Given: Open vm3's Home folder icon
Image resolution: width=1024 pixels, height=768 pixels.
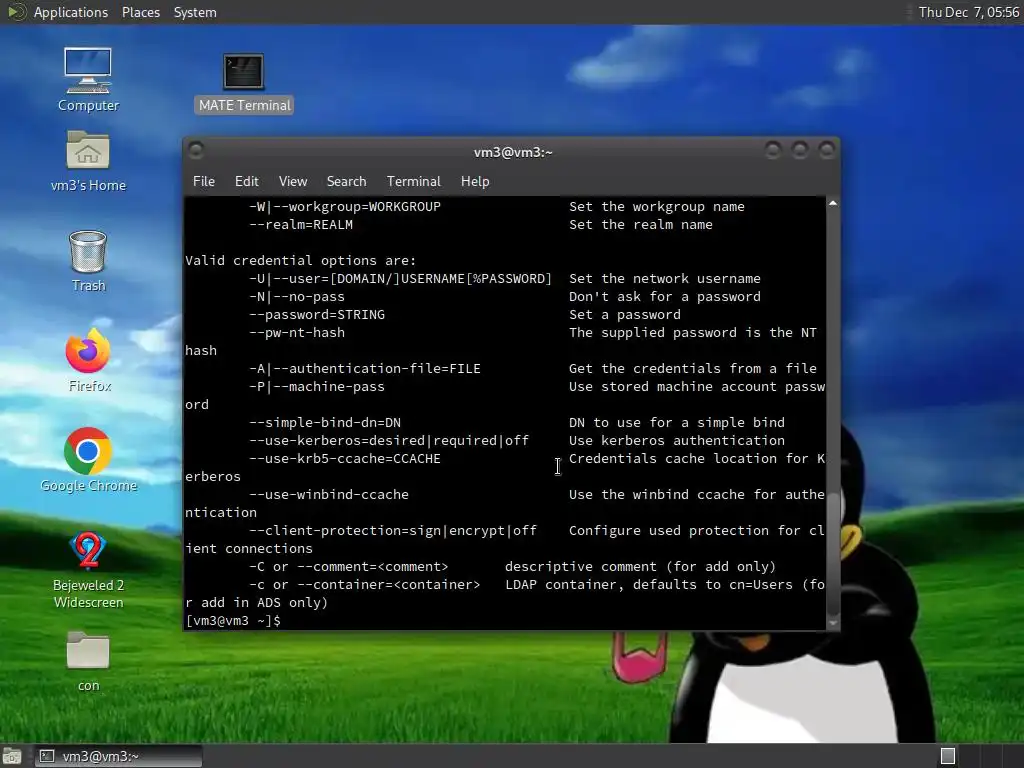Looking at the screenshot, I should [x=88, y=161].
